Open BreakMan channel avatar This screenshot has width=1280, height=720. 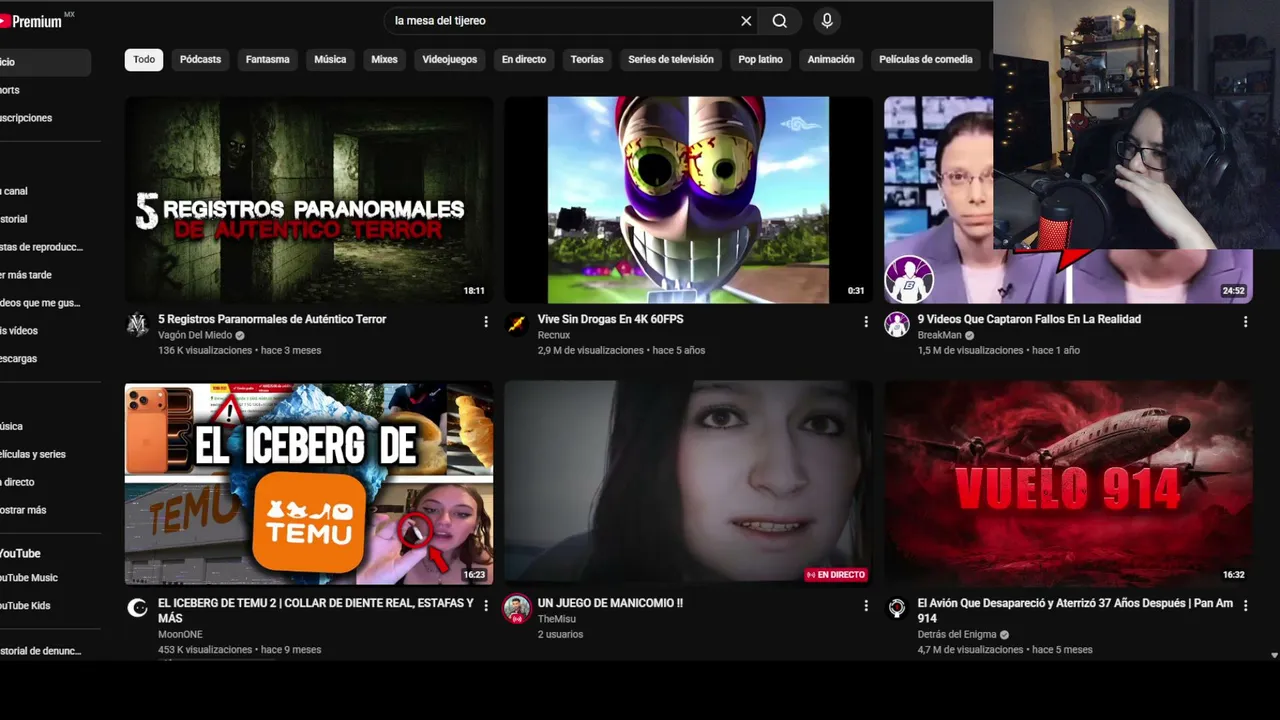(897, 324)
